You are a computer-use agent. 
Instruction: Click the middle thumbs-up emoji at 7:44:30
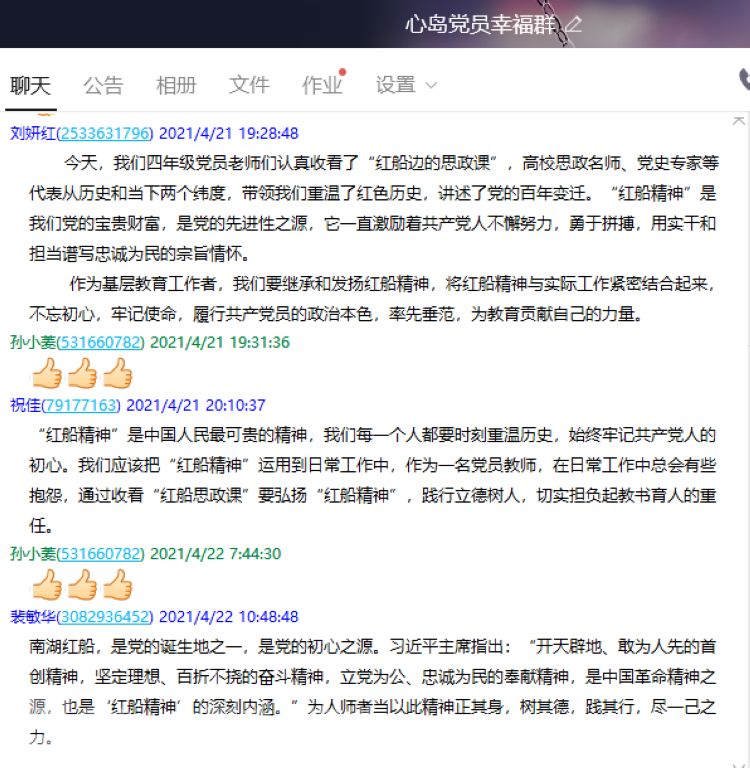(x=82, y=584)
